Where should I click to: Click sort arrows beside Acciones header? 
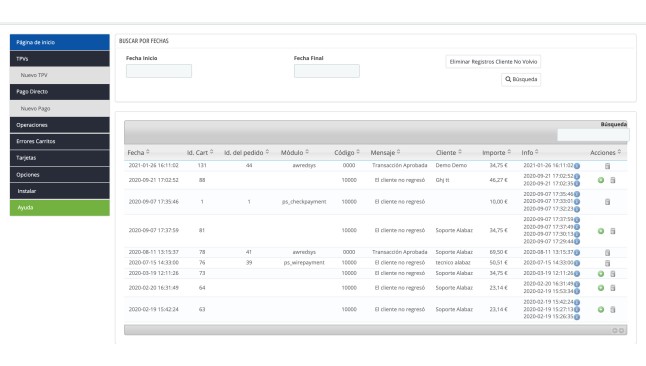point(619,152)
